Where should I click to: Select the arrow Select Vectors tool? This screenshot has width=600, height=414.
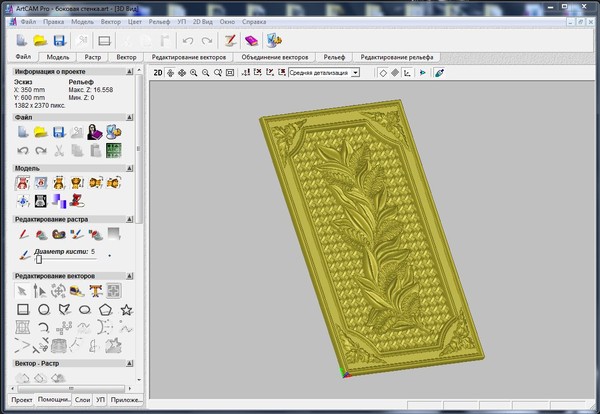coord(22,291)
